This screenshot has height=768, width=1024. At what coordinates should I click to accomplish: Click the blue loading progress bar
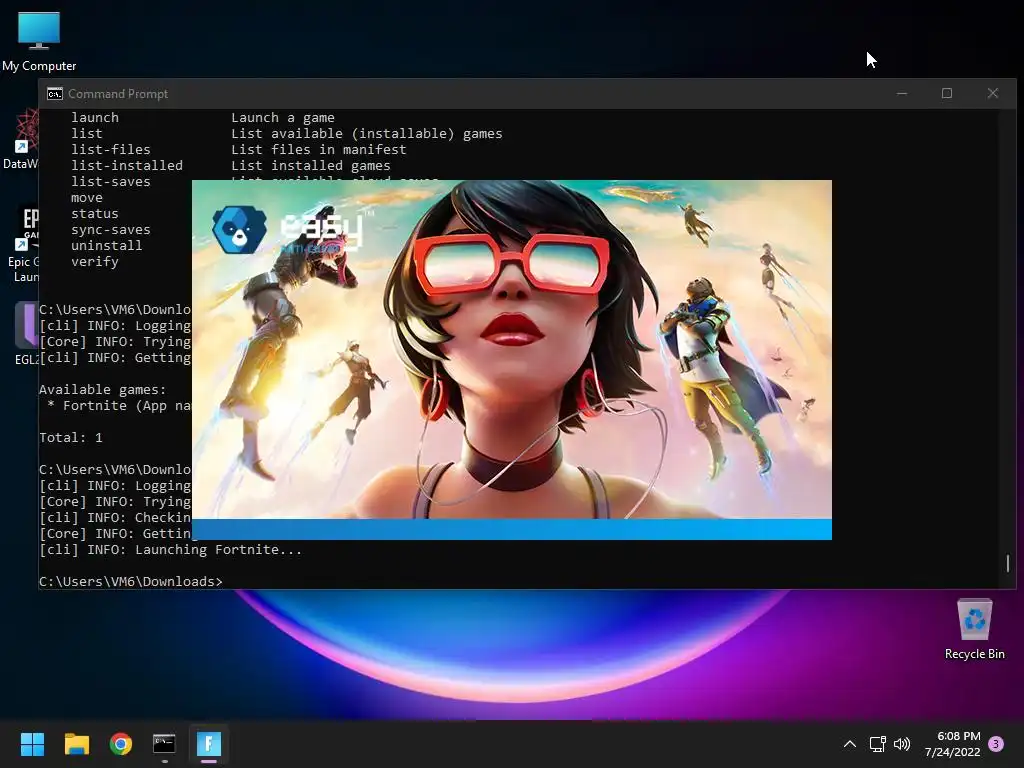click(x=511, y=530)
